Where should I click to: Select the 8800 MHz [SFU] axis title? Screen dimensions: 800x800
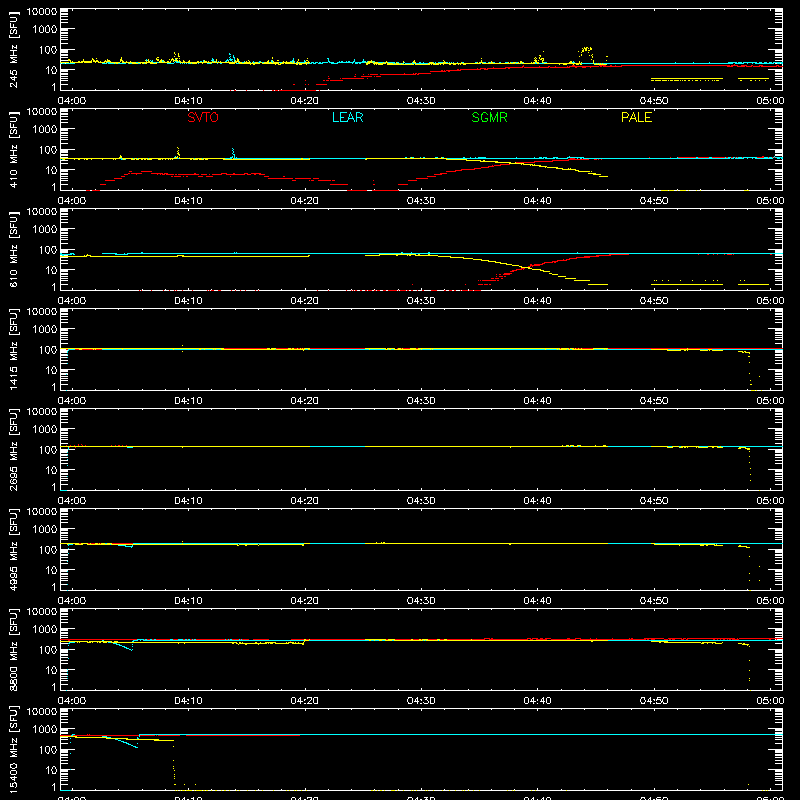14,649
